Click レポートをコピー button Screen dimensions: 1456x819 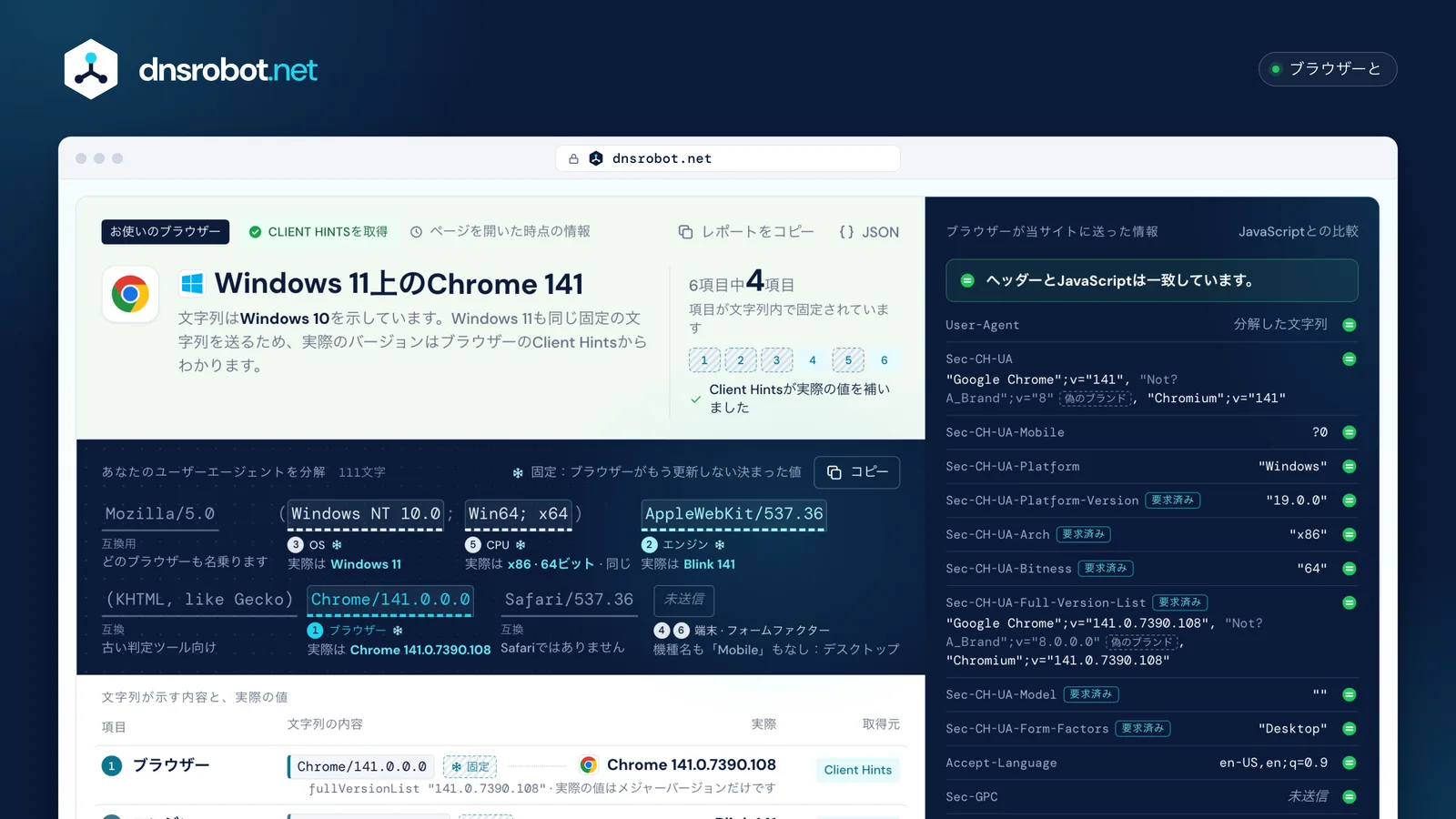pos(746,232)
